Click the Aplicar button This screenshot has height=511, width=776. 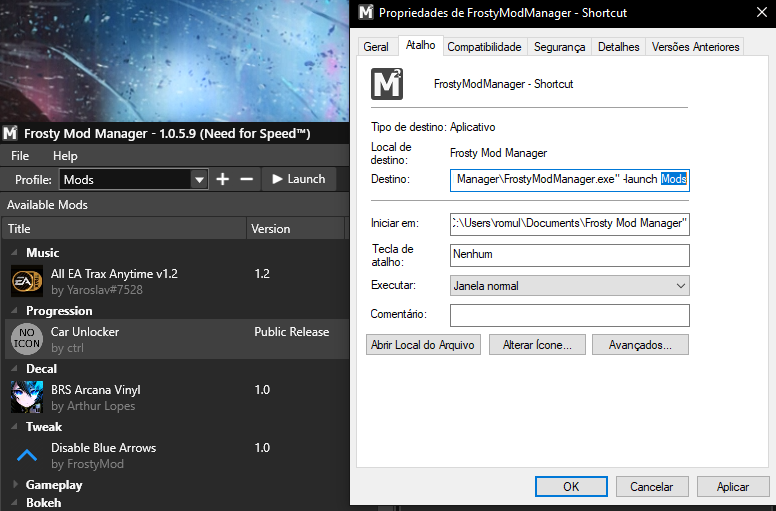click(x=733, y=487)
